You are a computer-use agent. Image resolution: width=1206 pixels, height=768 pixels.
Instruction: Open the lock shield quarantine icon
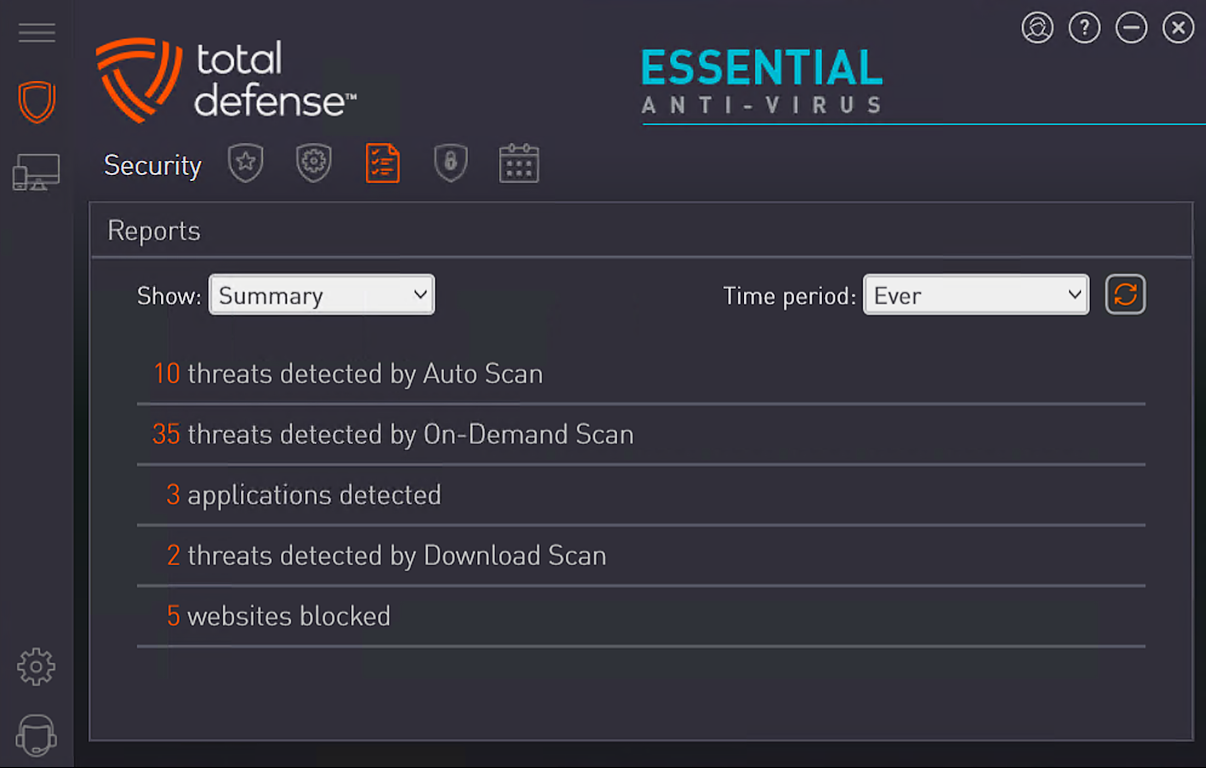(x=451, y=163)
